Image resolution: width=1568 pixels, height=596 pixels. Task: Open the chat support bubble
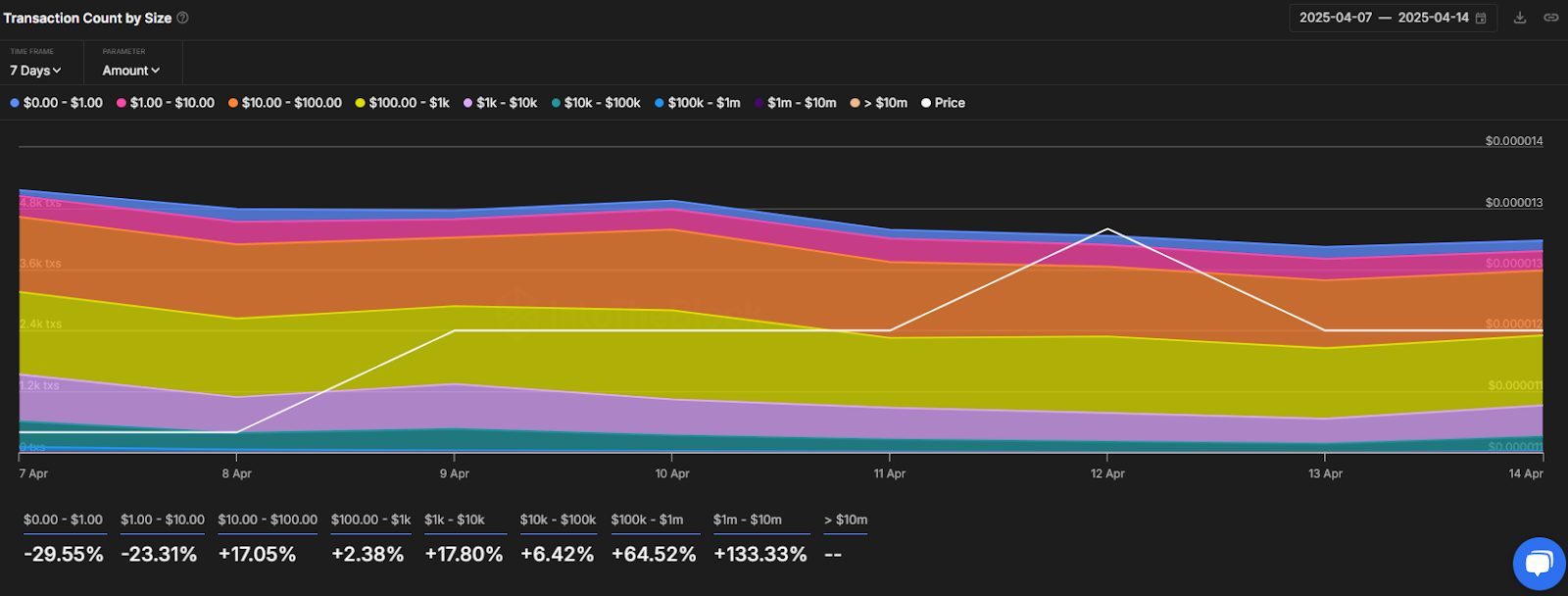[1539, 564]
